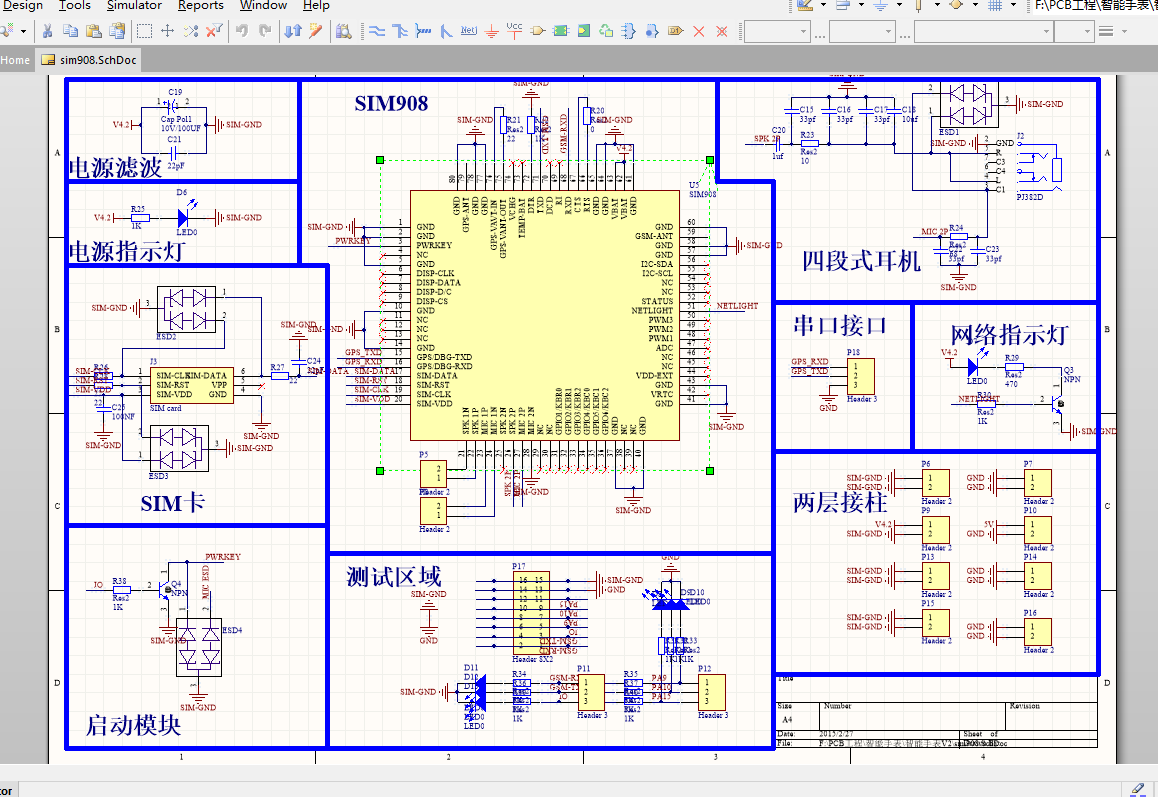Select the Place Net Label tool
Viewport: 1158px width, 797px height.
pyautogui.click(x=469, y=31)
